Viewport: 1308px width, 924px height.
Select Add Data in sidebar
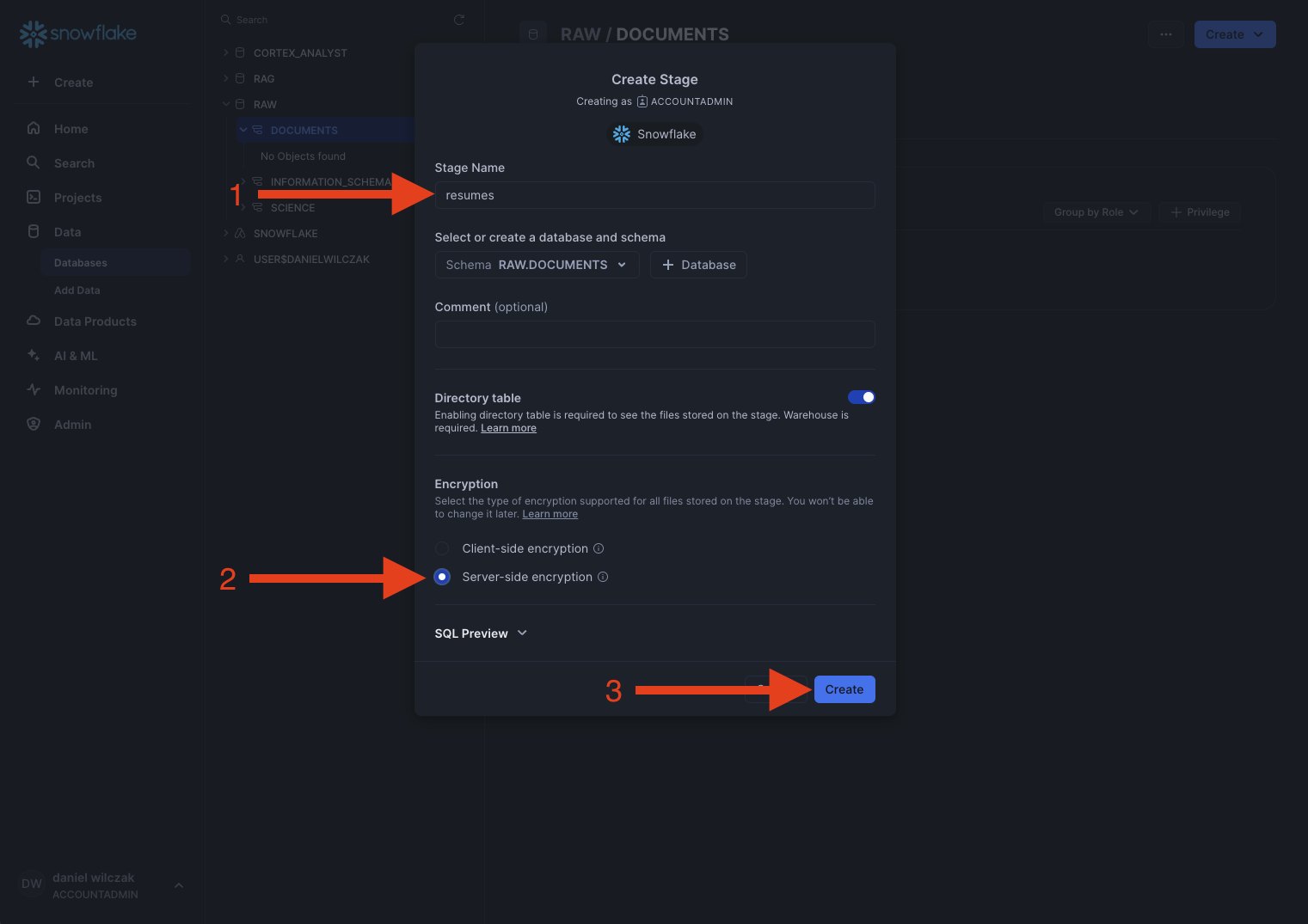(77, 291)
